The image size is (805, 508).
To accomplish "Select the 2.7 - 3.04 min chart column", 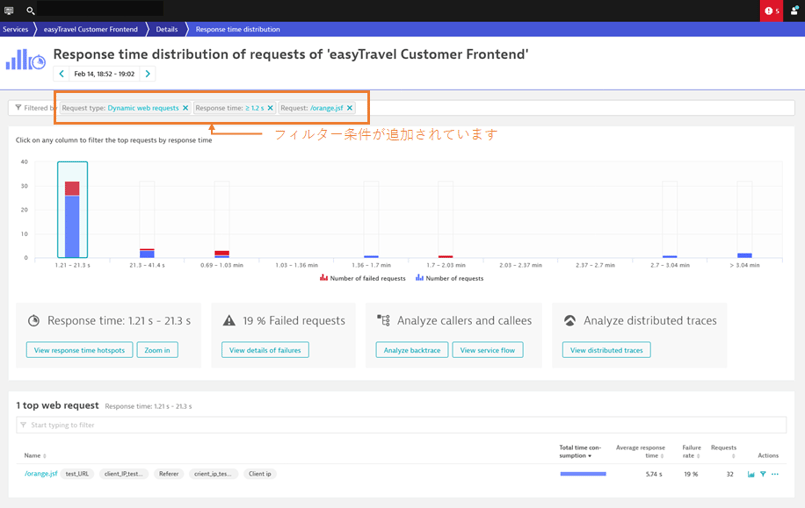I will pos(669,219).
